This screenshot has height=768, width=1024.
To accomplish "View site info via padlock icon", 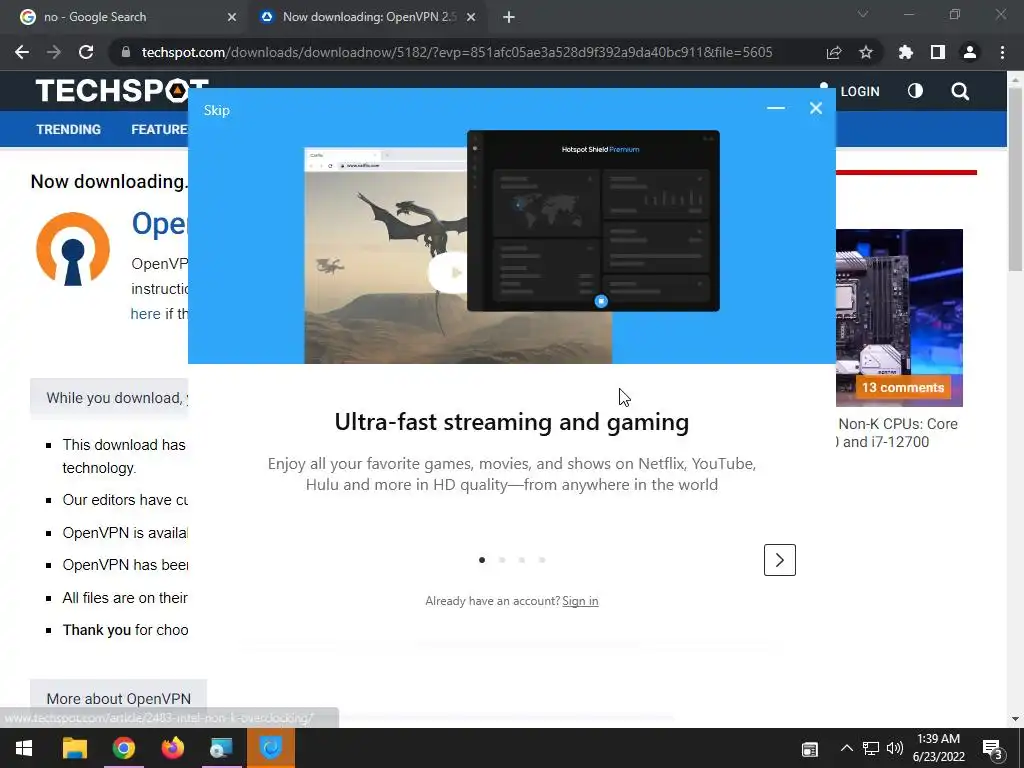I will tap(126, 52).
